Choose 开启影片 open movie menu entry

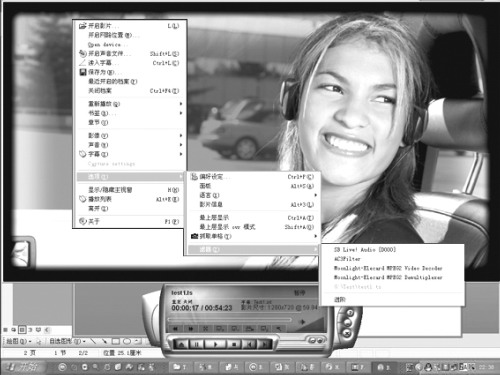[130, 26]
